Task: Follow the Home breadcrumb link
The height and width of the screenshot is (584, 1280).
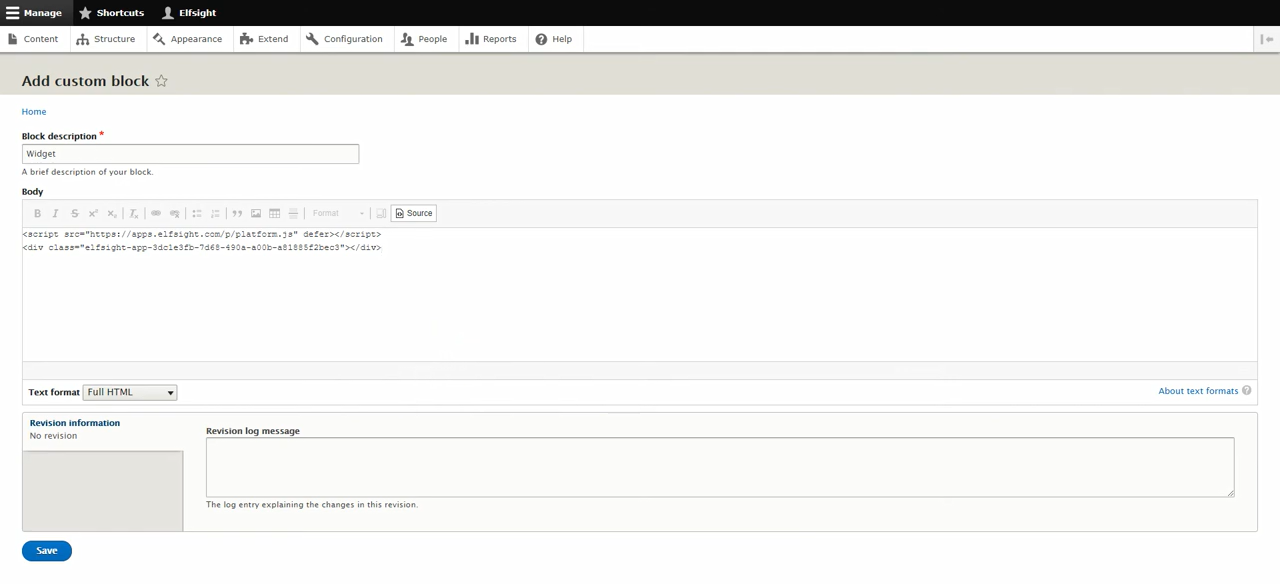Action: tap(34, 112)
